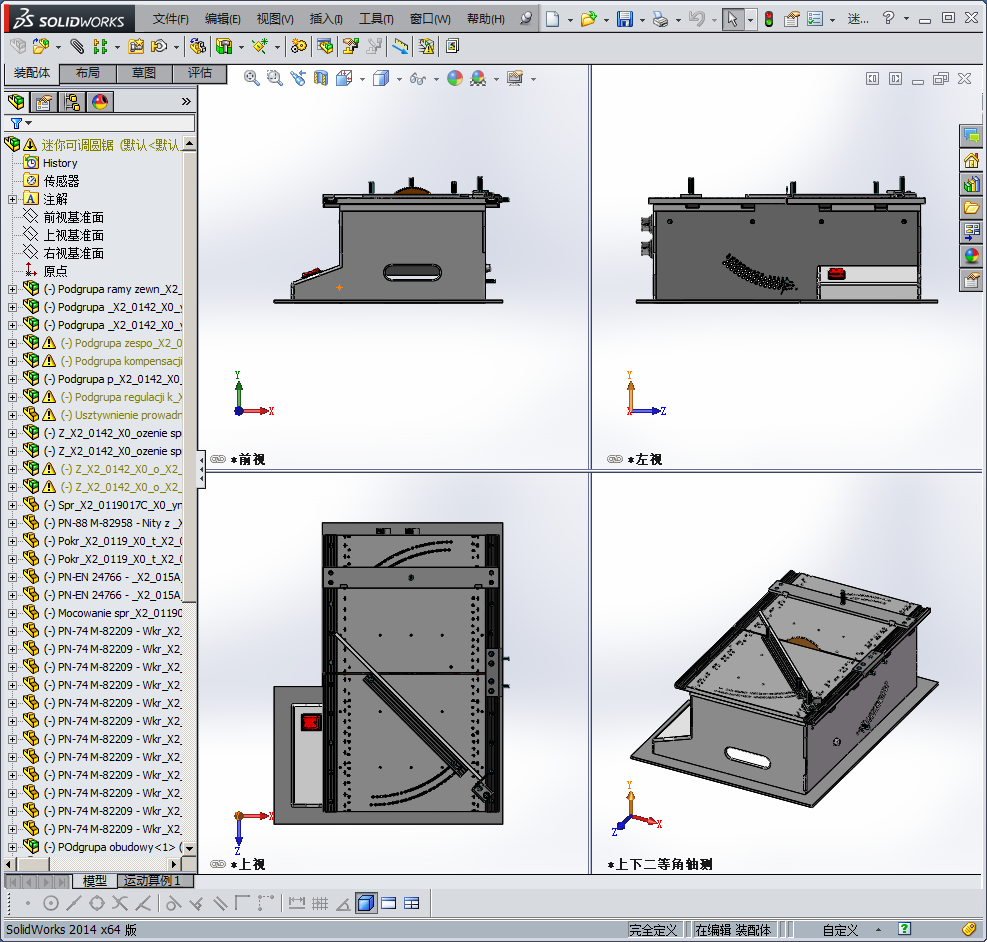Switch to the 草图 (Sketch) tab
The width and height of the screenshot is (987, 942).
coord(143,73)
